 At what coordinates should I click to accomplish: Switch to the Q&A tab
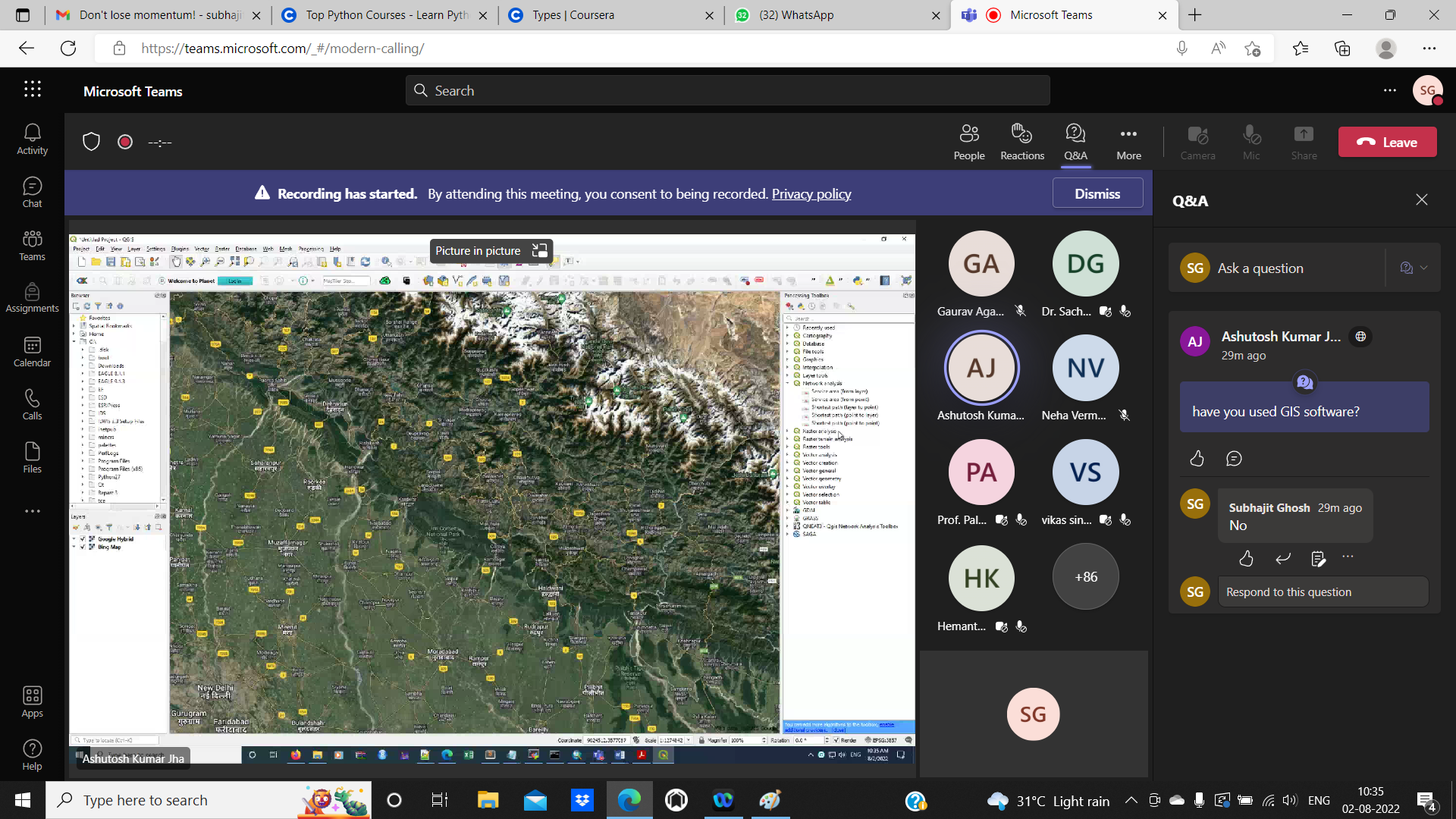[1075, 142]
